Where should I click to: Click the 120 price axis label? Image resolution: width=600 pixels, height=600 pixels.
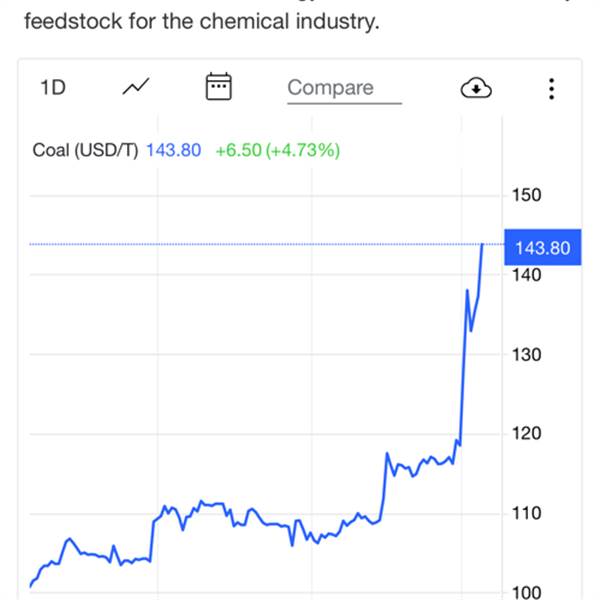point(526,433)
